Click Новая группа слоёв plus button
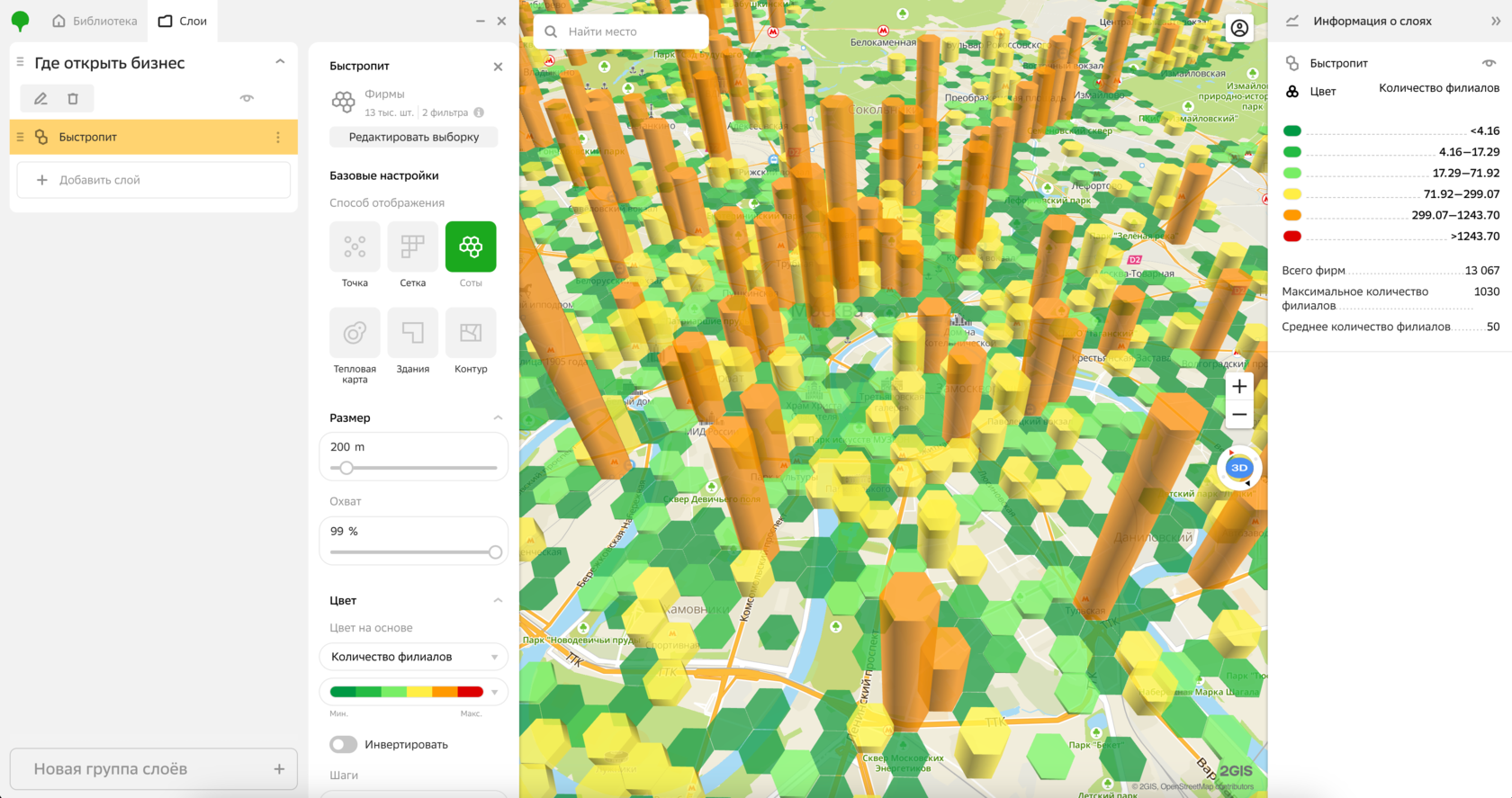This screenshot has height=798, width=1512. [279, 769]
